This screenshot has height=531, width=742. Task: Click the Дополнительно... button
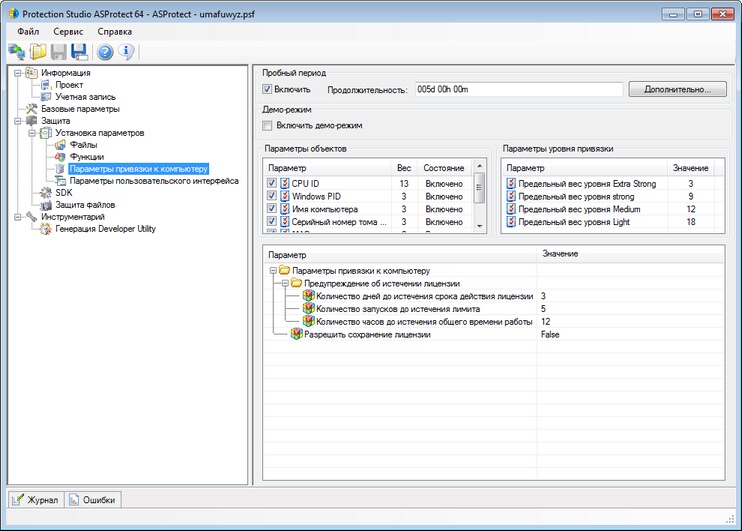(x=677, y=89)
